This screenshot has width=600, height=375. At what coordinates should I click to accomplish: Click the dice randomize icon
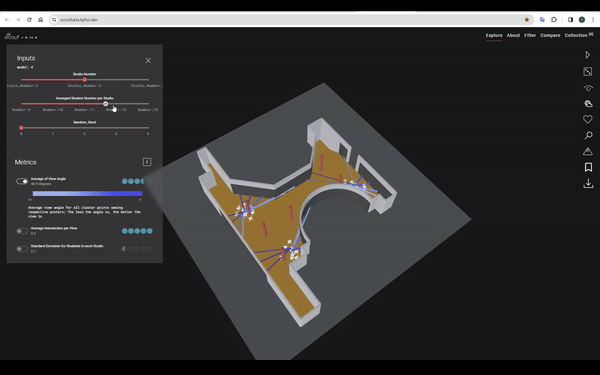[588, 72]
